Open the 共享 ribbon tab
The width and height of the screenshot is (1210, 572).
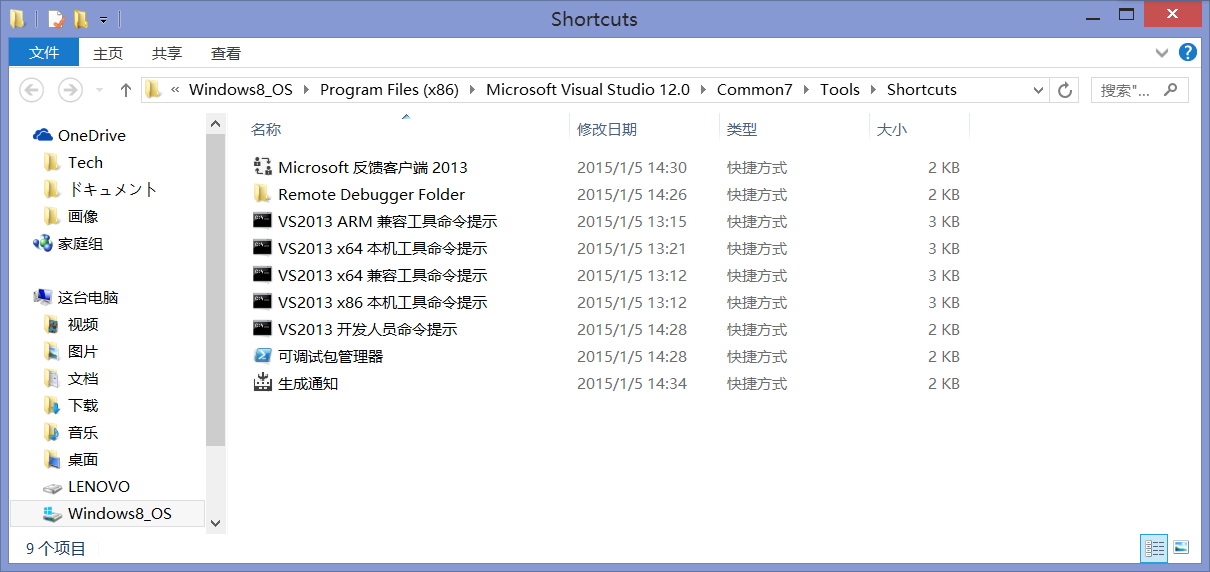167,53
